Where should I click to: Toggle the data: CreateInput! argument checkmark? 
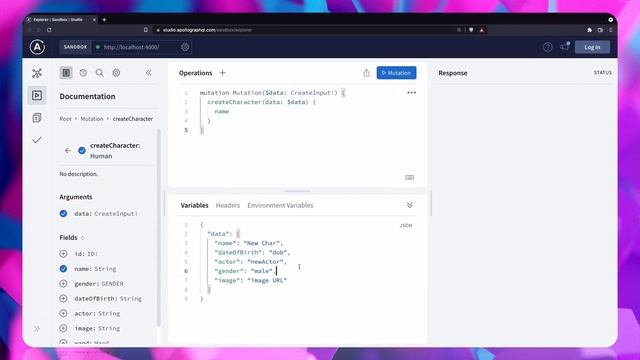tap(63, 213)
